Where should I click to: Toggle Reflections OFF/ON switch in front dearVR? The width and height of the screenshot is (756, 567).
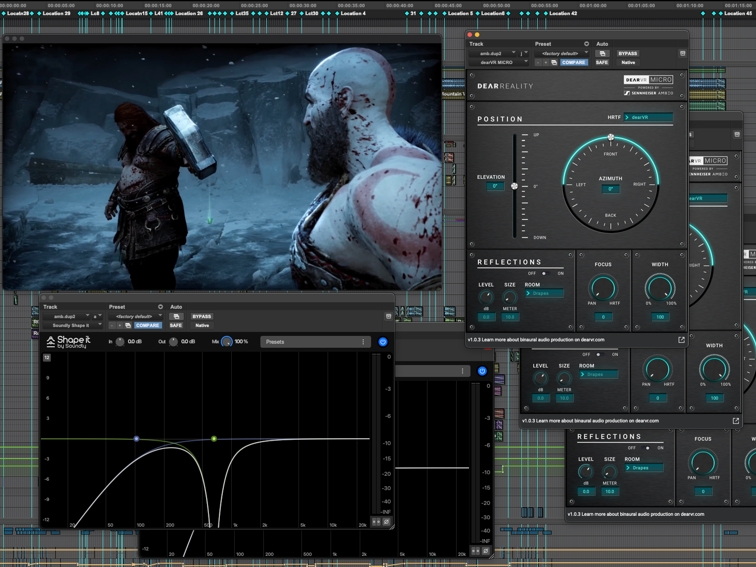545,273
